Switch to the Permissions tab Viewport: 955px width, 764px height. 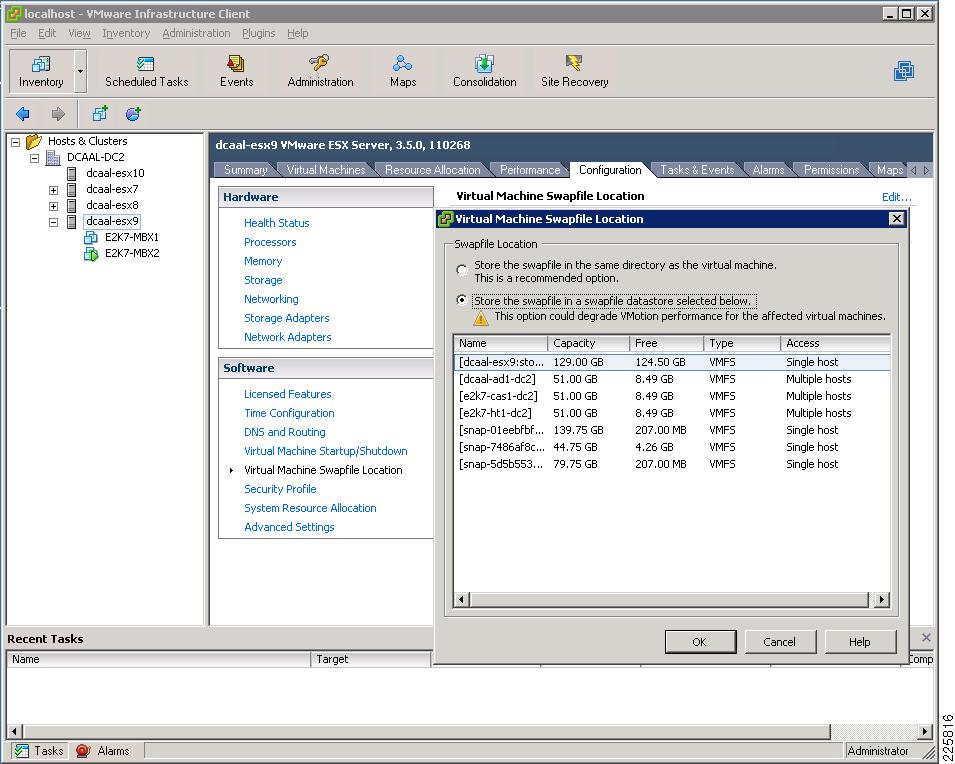click(831, 170)
